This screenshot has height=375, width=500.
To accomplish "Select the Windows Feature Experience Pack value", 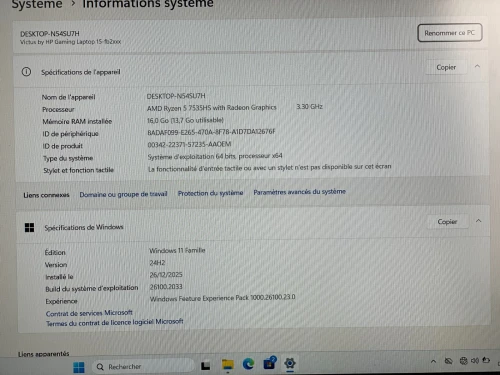I will tap(223, 298).
